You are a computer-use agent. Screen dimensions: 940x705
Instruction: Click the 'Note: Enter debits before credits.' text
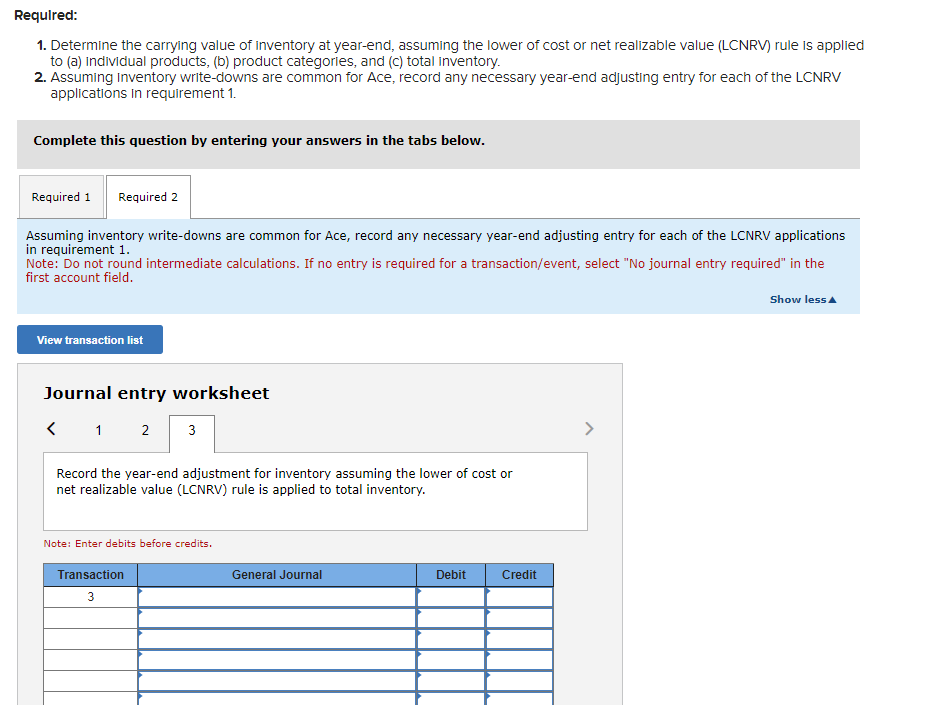click(128, 544)
